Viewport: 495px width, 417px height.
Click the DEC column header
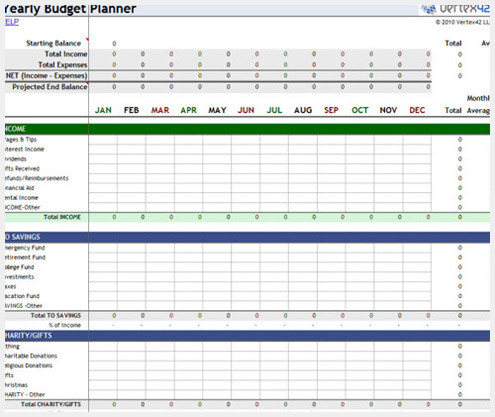click(417, 110)
